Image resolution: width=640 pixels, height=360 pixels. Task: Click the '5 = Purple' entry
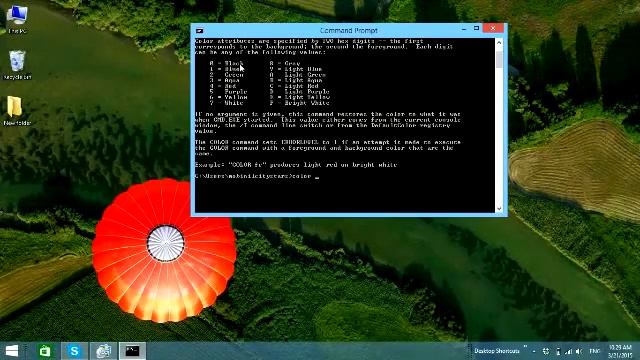(x=229, y=92)
